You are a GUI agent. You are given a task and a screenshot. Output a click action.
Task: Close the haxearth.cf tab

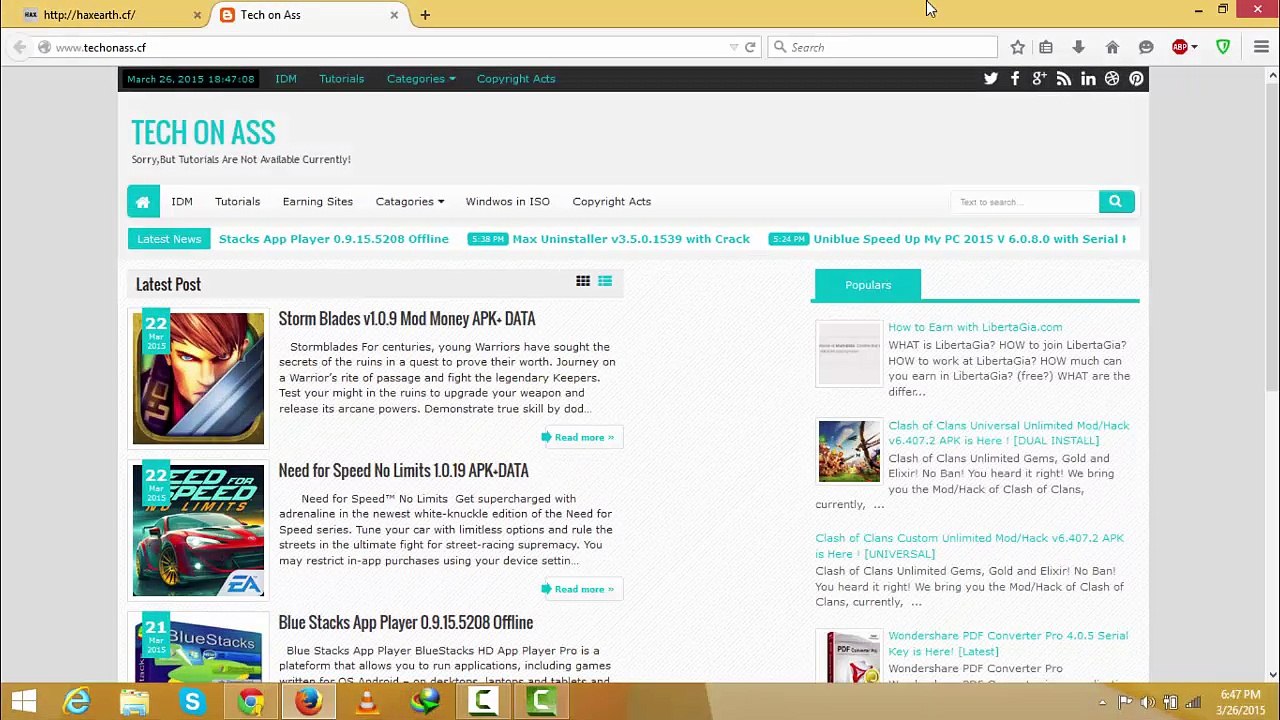pyautogui.click(x=197, y=15)
